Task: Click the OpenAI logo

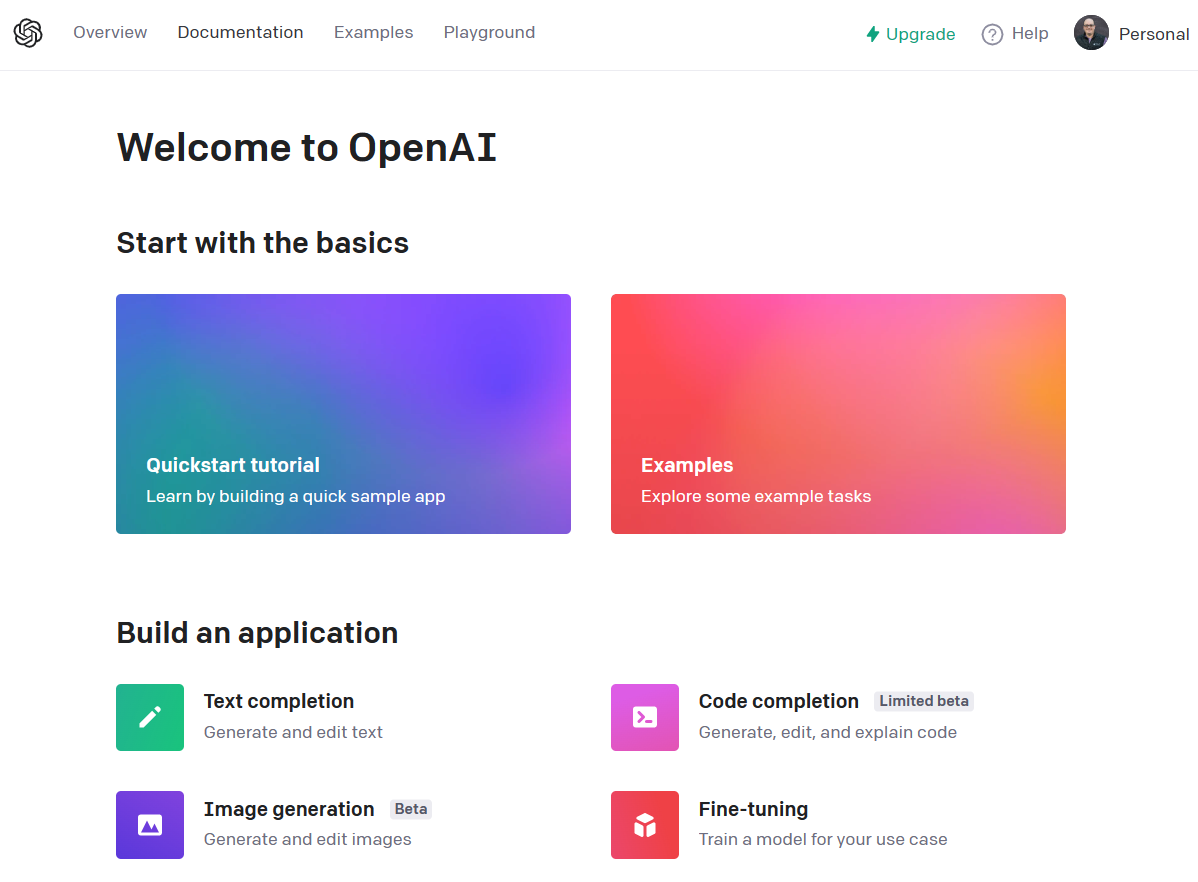Action: pos(28,32)
